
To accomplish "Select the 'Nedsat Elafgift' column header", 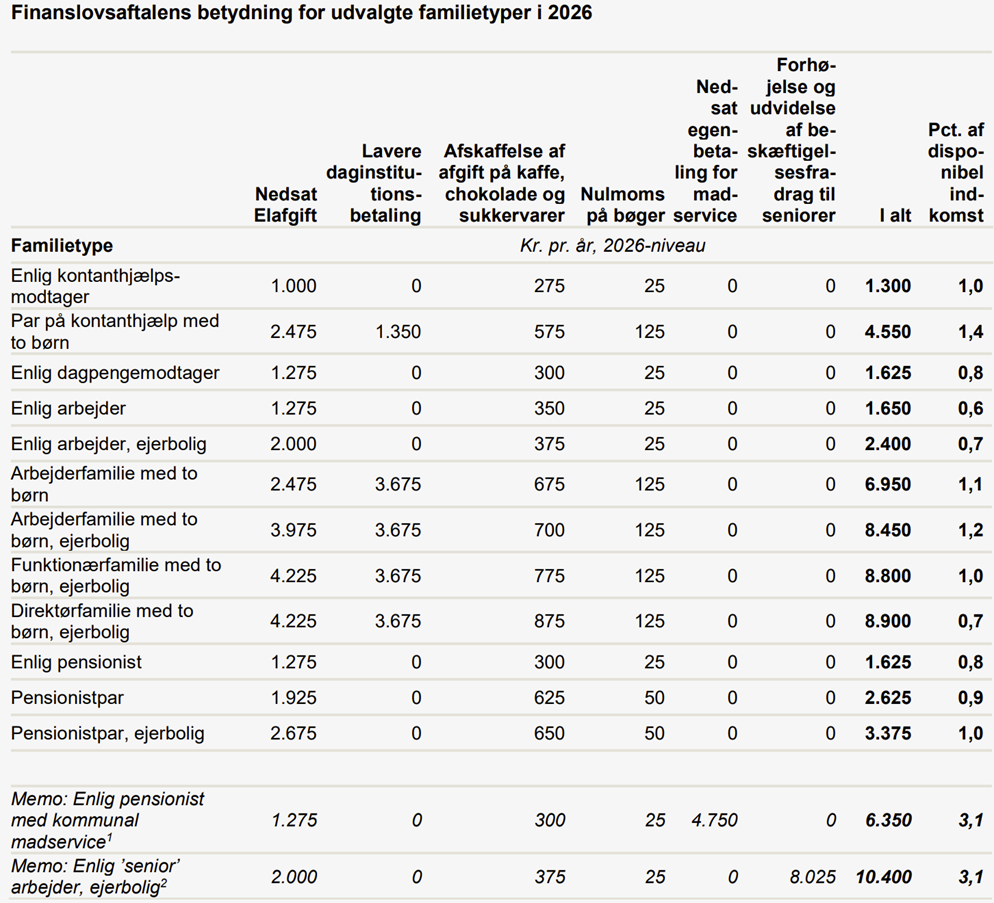I will [x=285, y=205].
